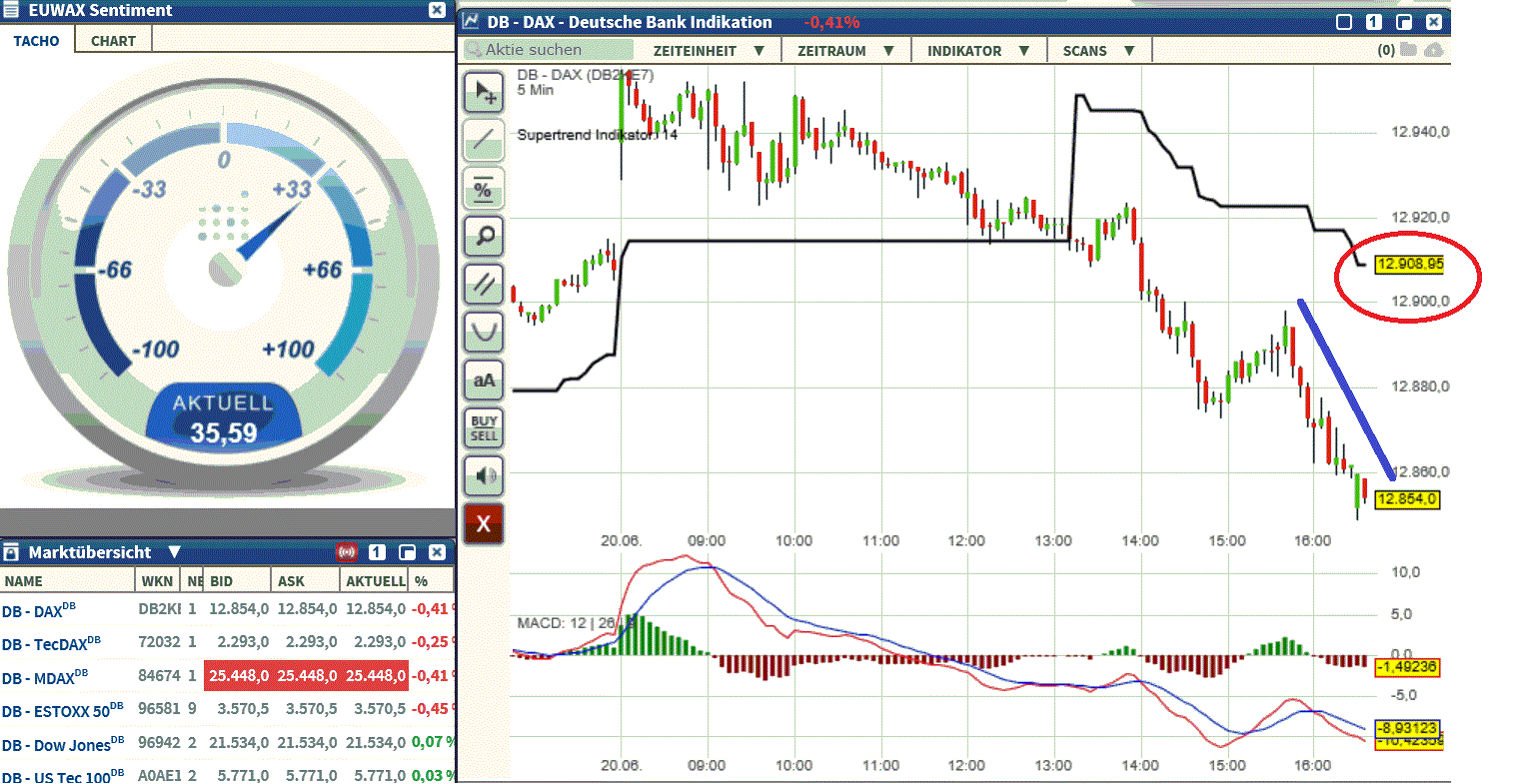This screenshot has width=1524, height=784.
Task: Sort market table by NAME column
Action: pos(67,581)
